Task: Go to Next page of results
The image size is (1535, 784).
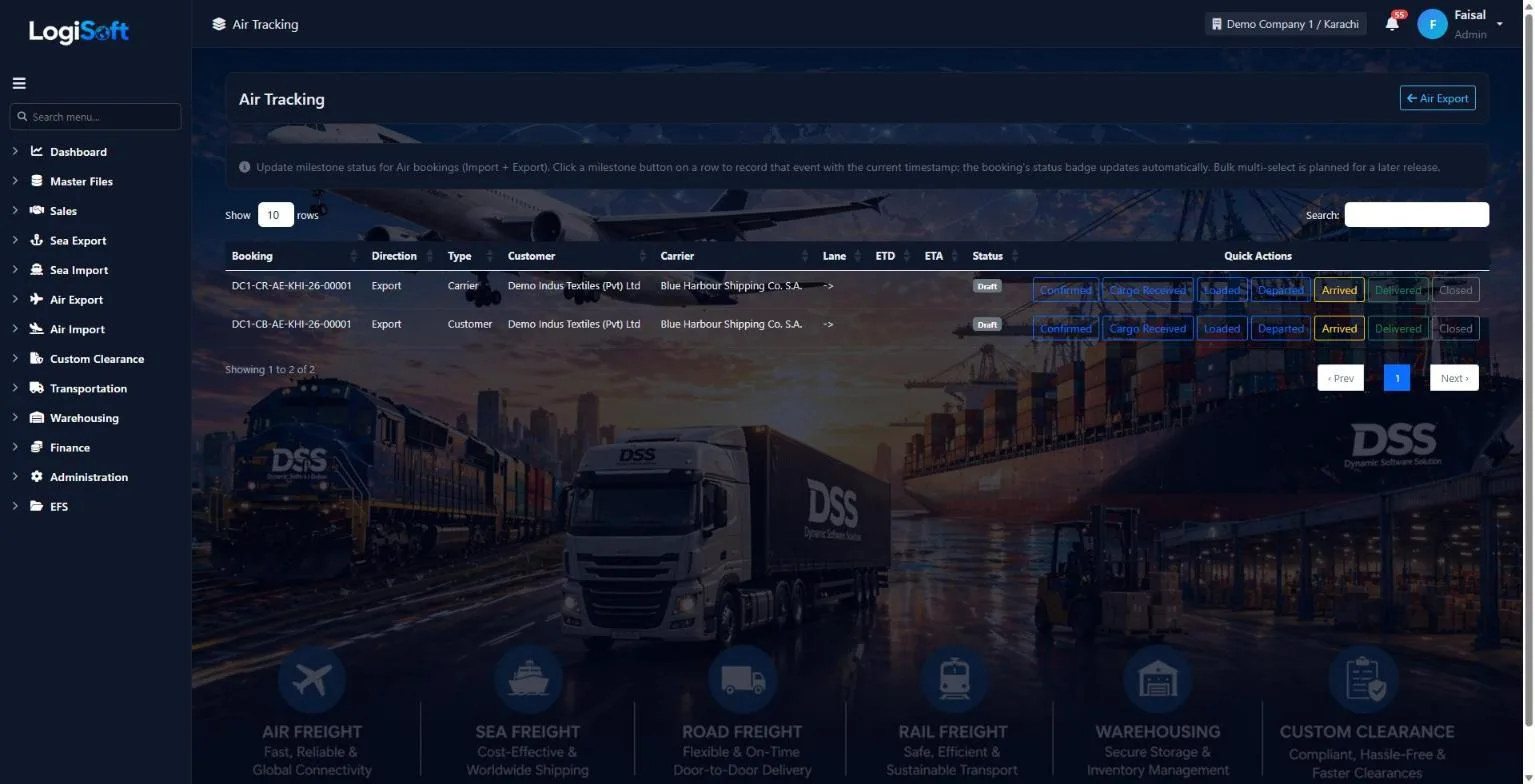Action: [1454, 378]
